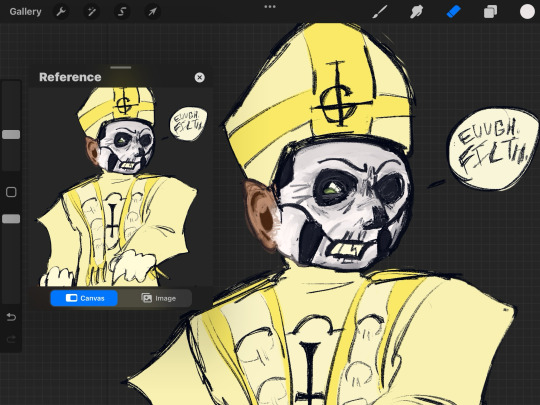Image resolution: width=540 pixels, height=405 pixels.
Task: Open the Actions wrench menu
Action: [x=61, y=12]
